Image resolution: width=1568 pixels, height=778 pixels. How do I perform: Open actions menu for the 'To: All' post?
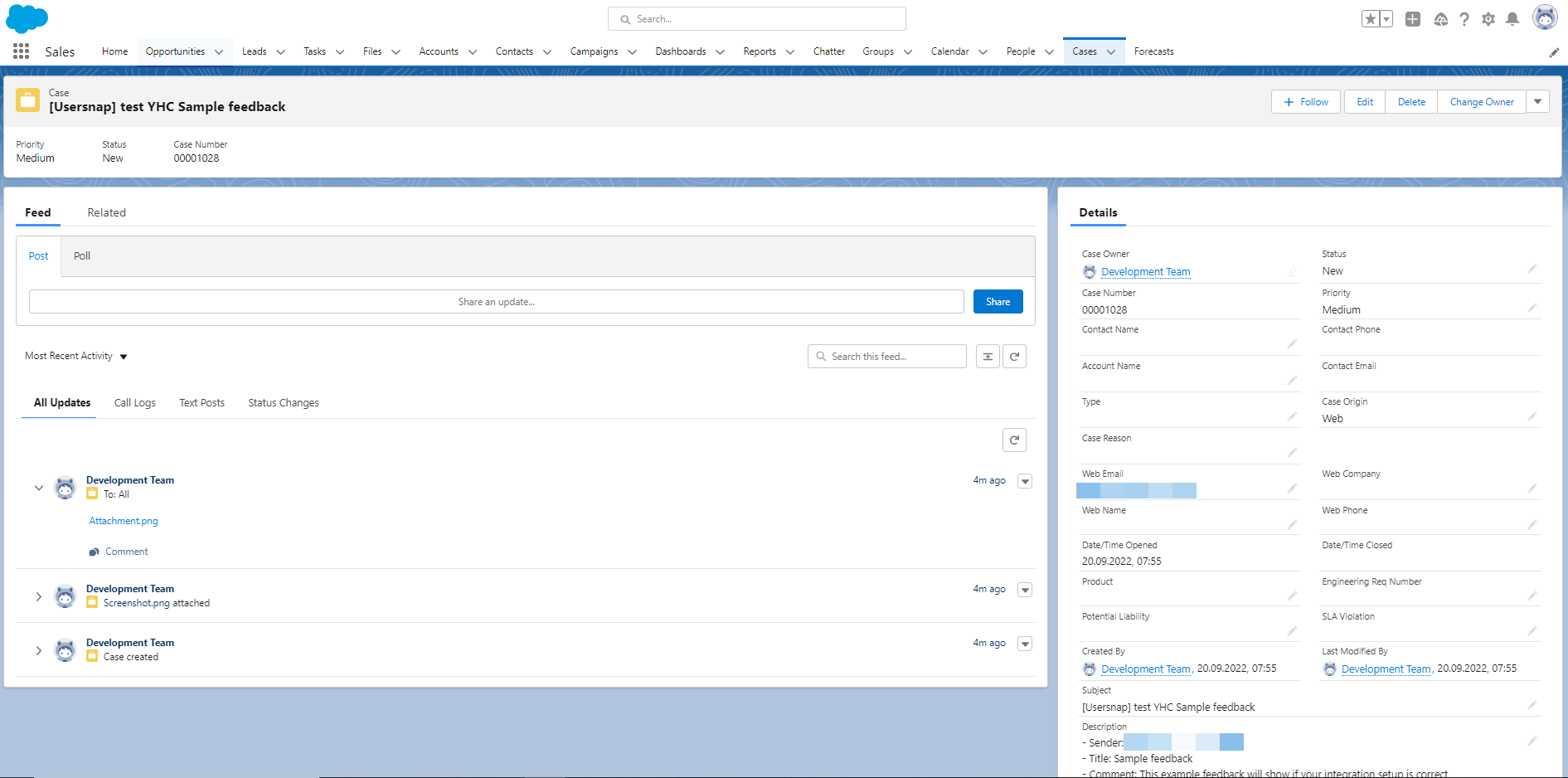click(x=1025, y=481)
